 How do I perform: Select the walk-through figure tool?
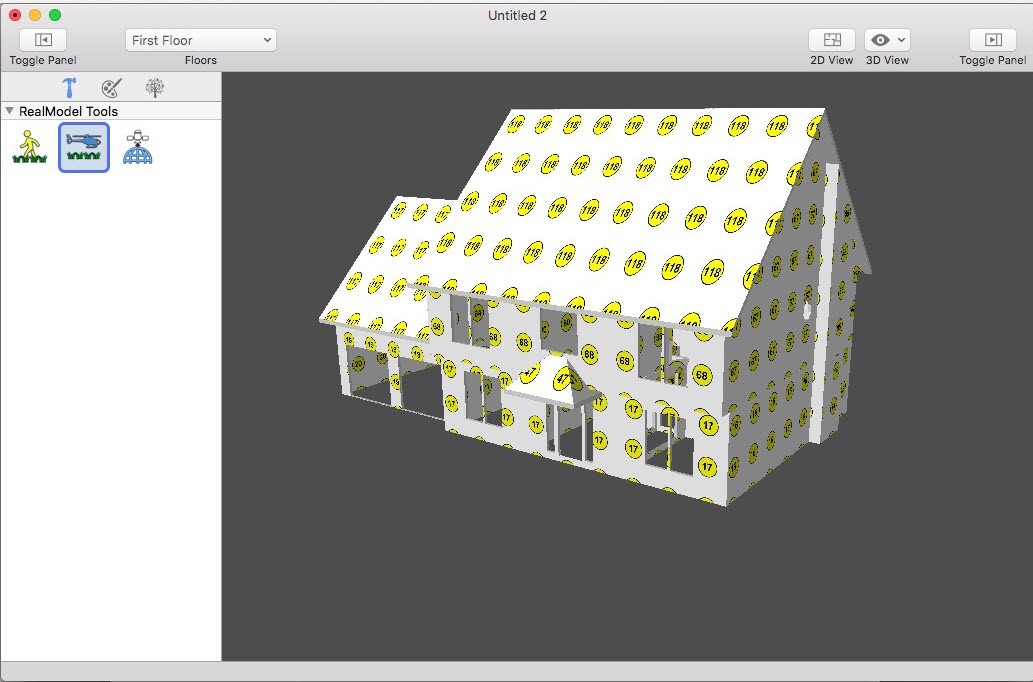click(30, 147)
